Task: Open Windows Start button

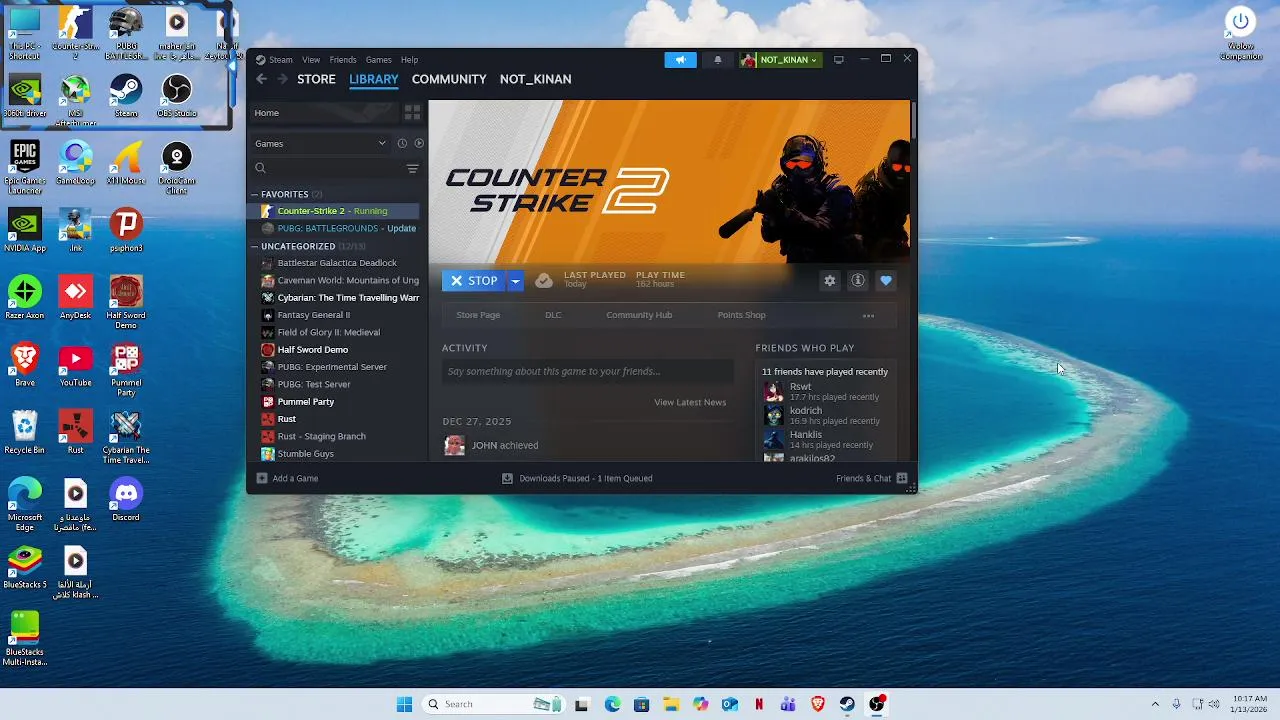Action: pyautogui.click(x=404, y=704)
